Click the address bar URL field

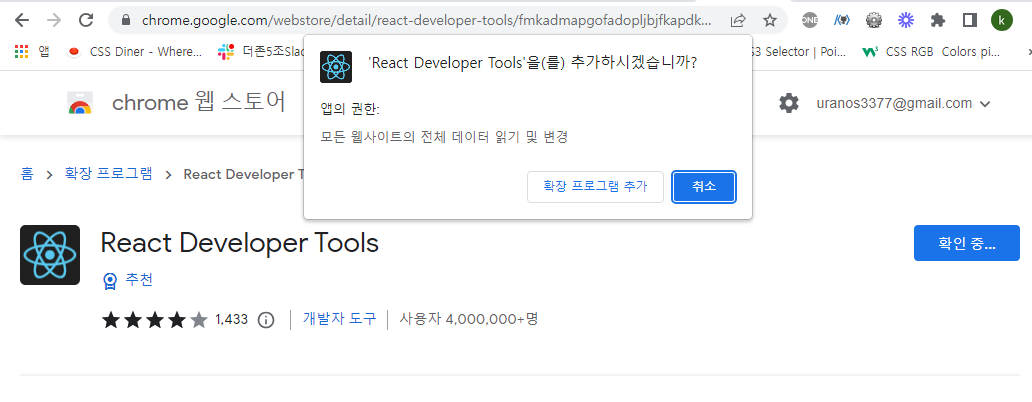(426, 20)
